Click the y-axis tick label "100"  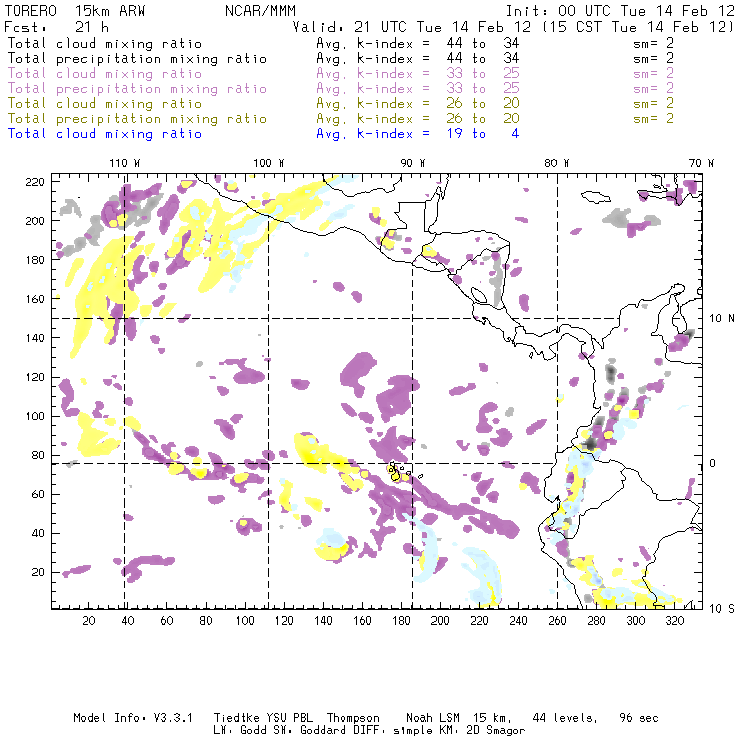click(x=35, y=416)
